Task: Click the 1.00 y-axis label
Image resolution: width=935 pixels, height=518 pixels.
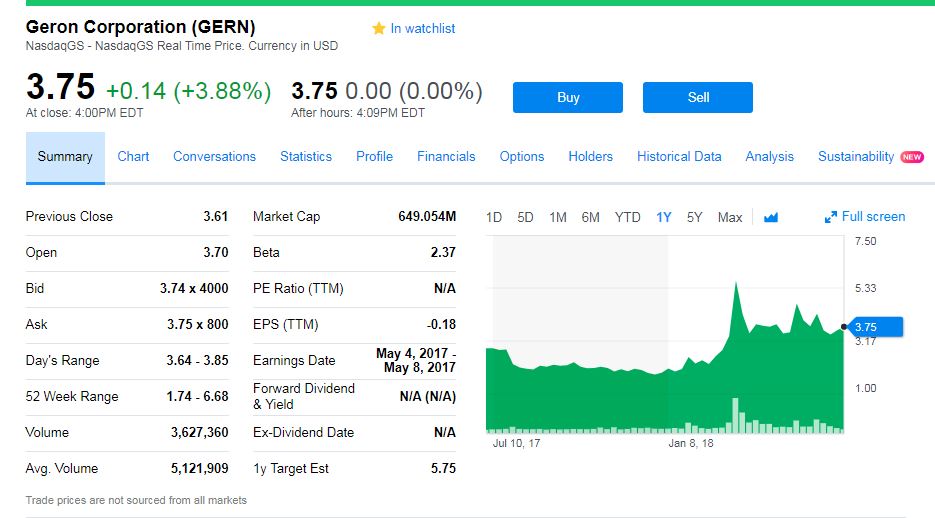Action: click(865, 388)
